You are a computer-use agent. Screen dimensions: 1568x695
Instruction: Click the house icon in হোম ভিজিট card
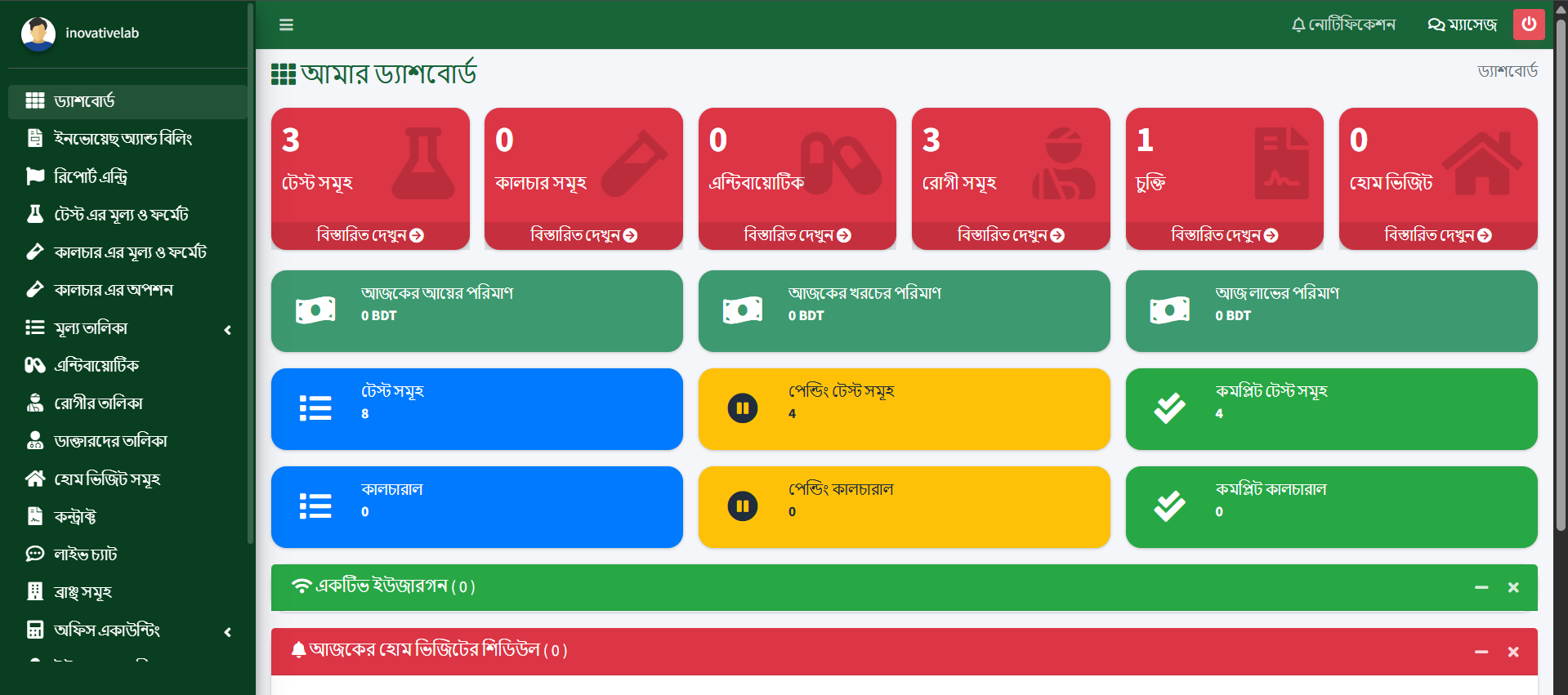coord(1481,163)
